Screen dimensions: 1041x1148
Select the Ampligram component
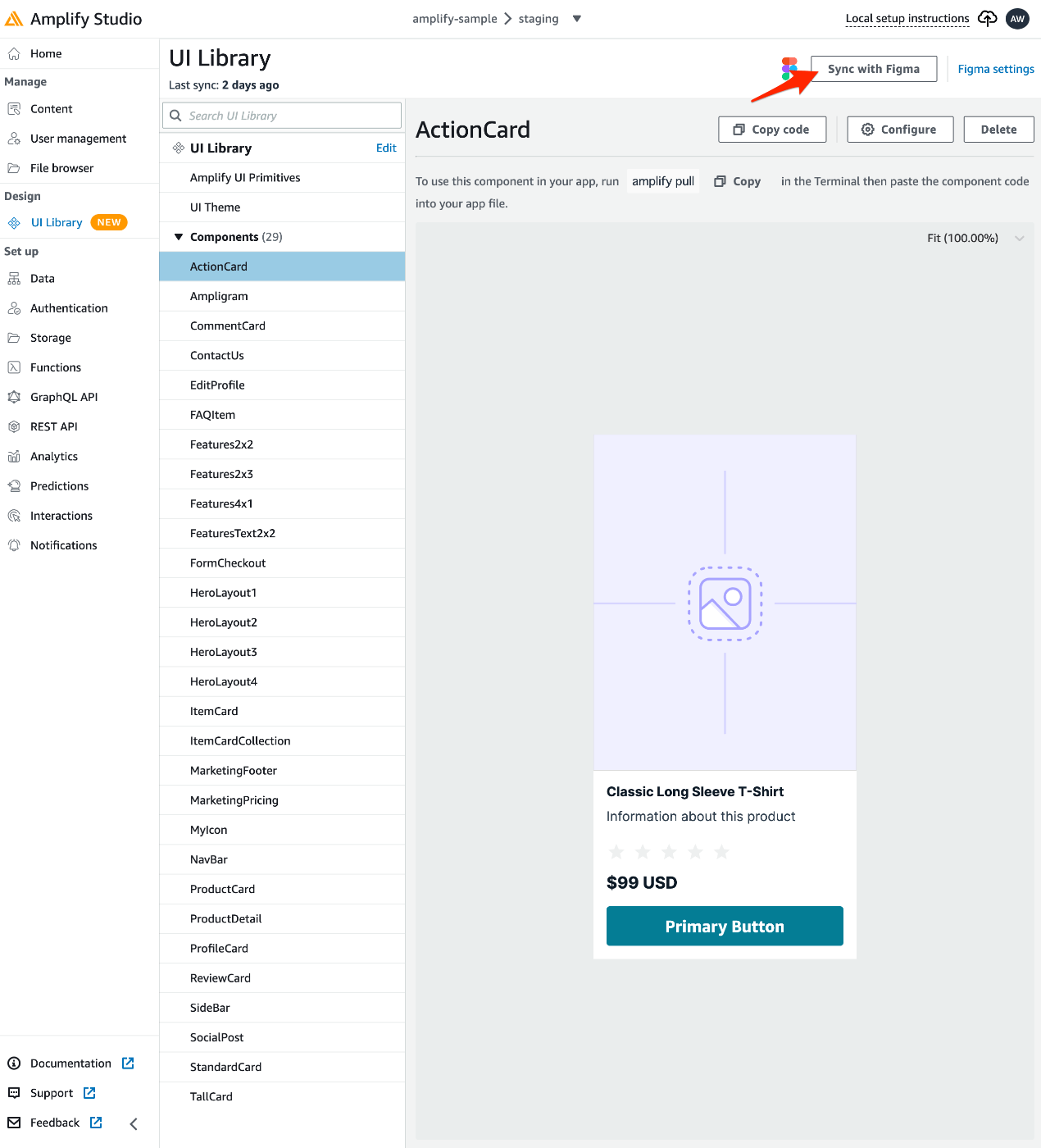tap(282, 296)
